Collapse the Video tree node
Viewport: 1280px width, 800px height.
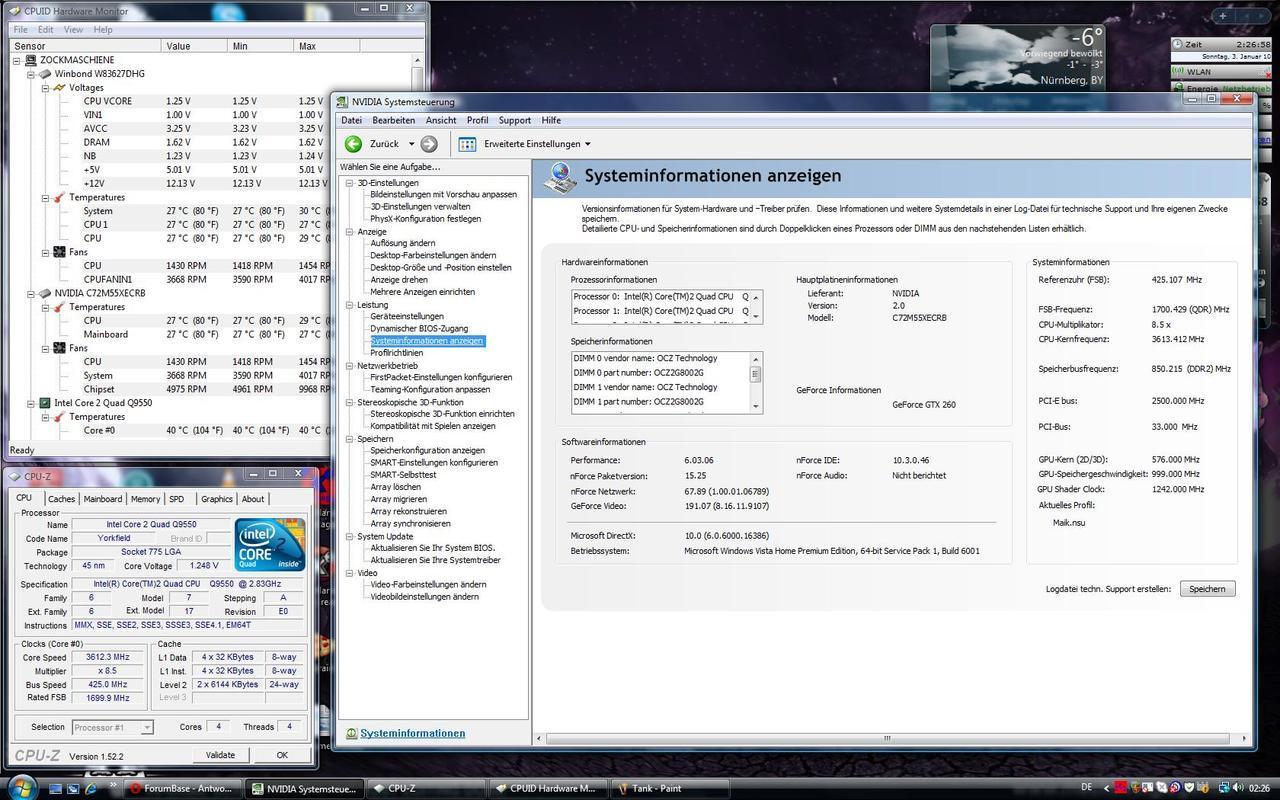click(x=349, y=573)
